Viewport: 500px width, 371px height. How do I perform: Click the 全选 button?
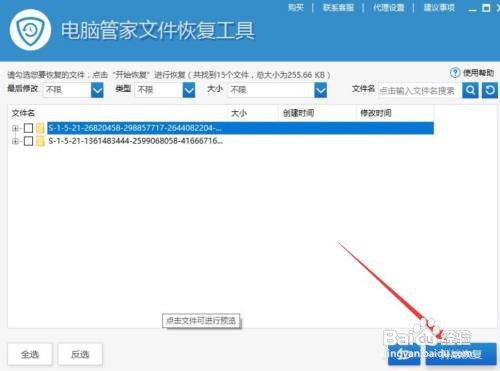pos(30,354)
